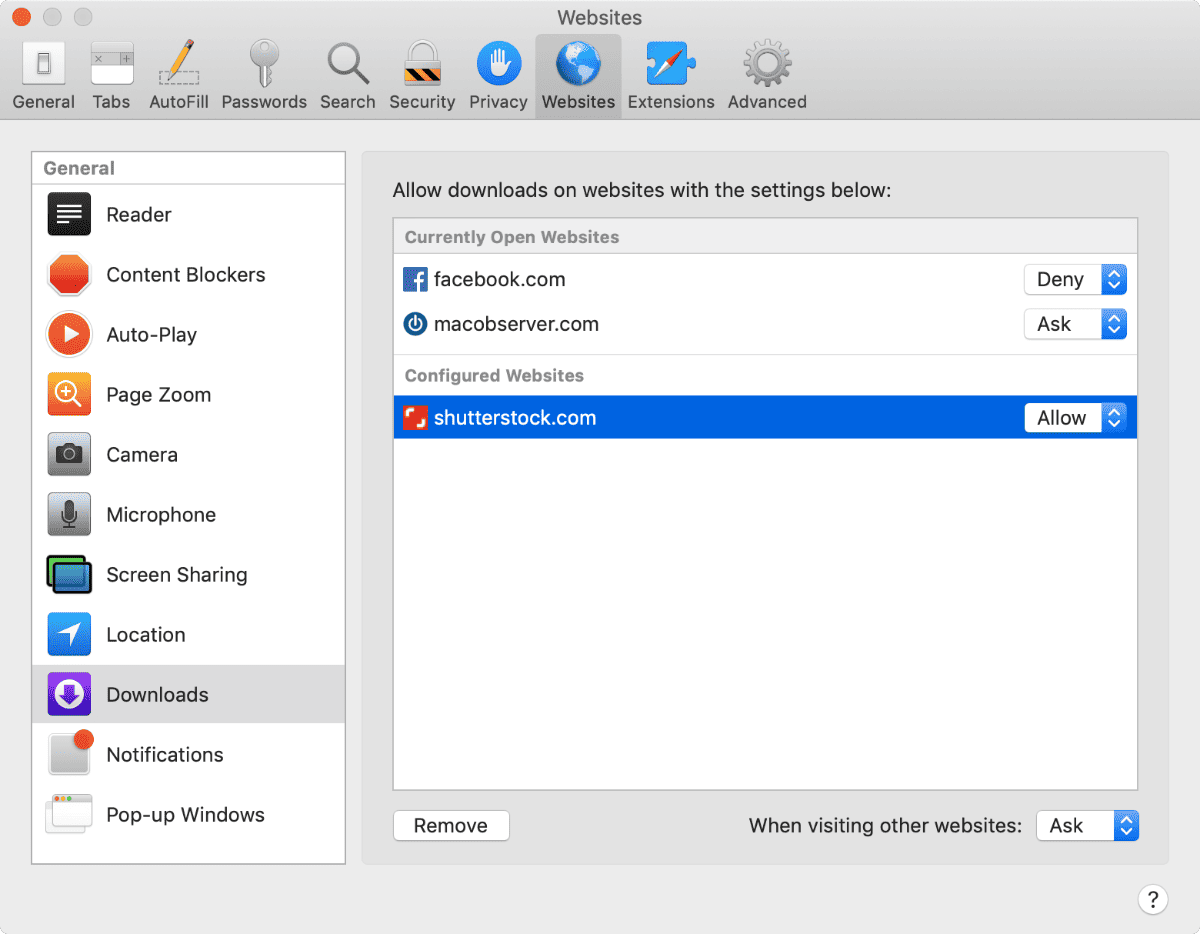The width and height of the screenshot is (1200, 934).
Task: Open the Privacy hand icon pane
Action: click(x=498, y=76)
